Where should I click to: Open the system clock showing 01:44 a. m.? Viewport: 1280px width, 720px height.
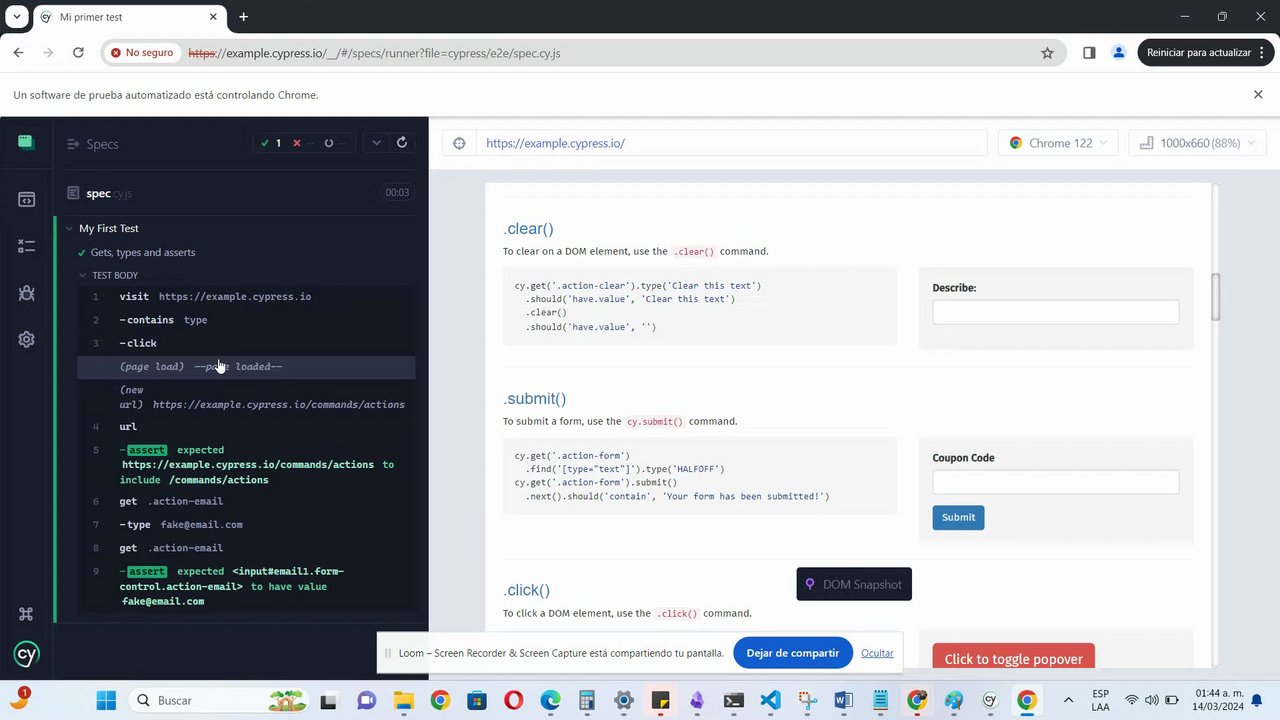tap(1218, 700)
